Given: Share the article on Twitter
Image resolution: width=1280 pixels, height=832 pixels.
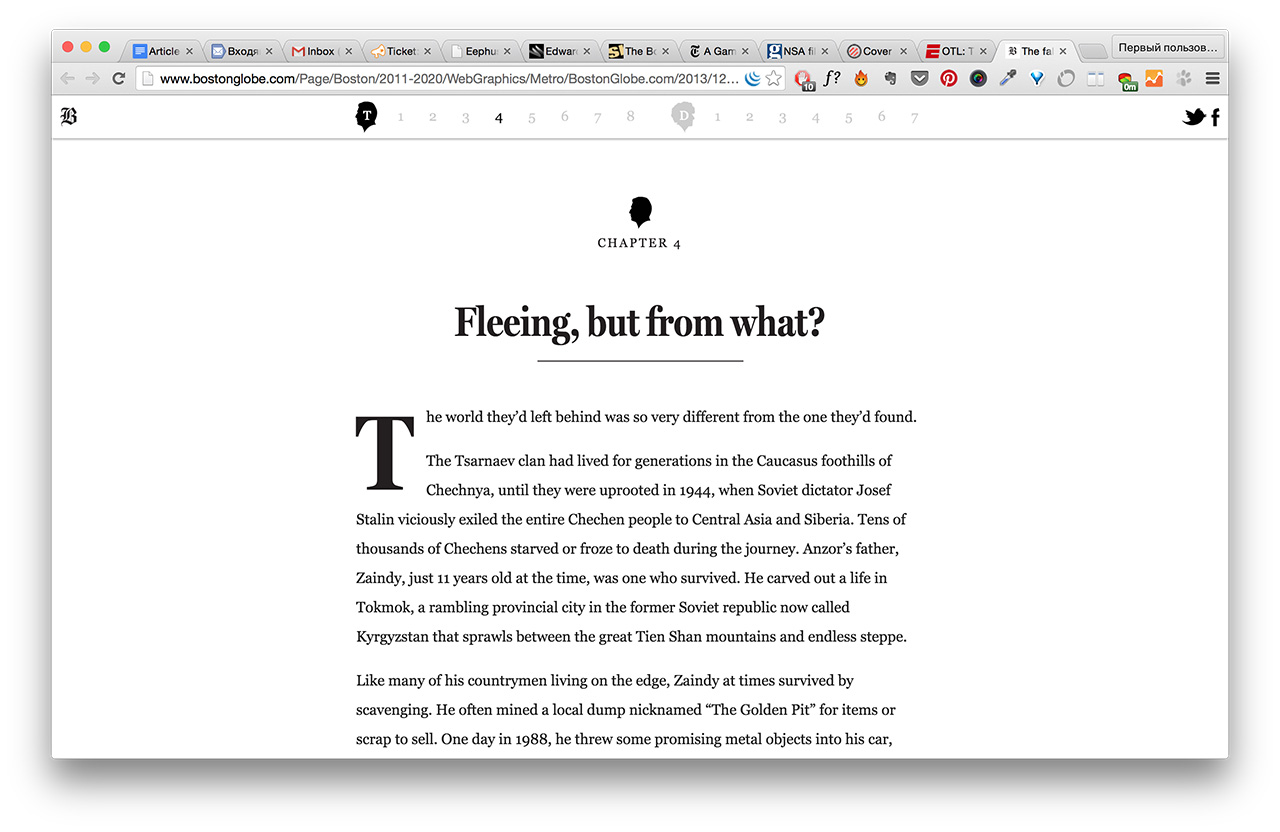Looking at the screenshot, I should 1194,117.
